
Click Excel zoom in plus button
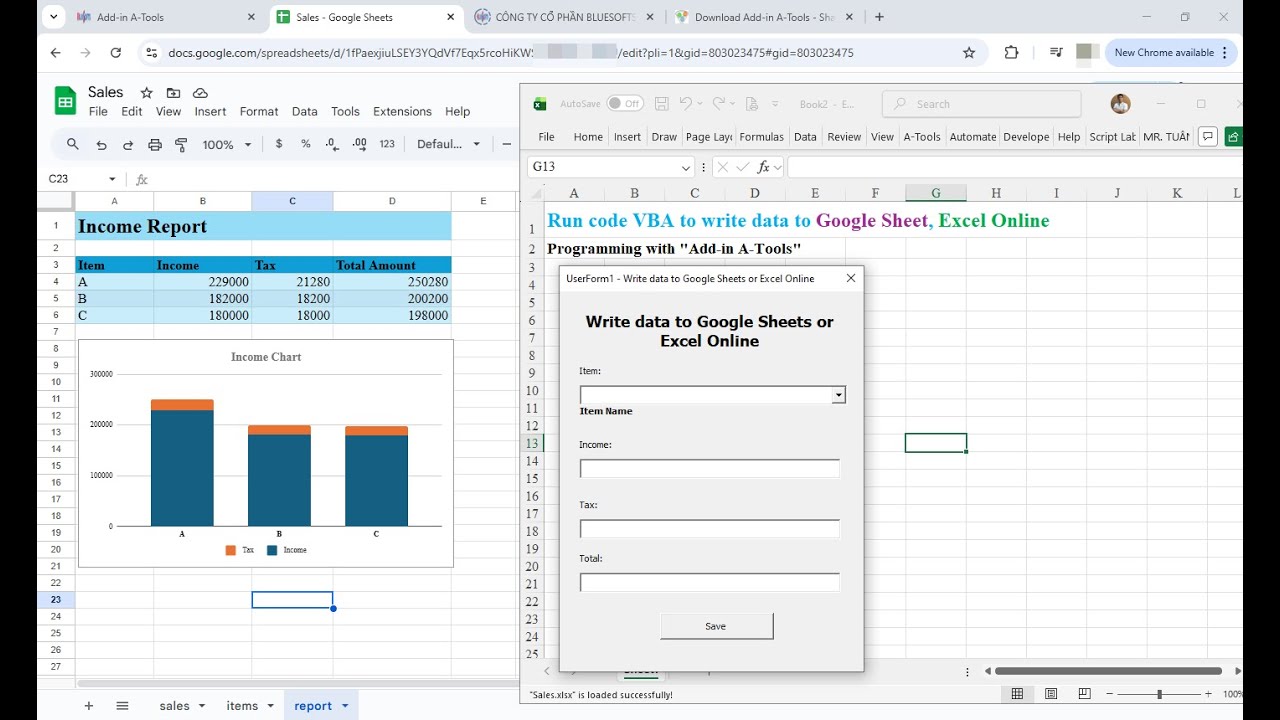pyautogui.click(x=1208, y=694)
